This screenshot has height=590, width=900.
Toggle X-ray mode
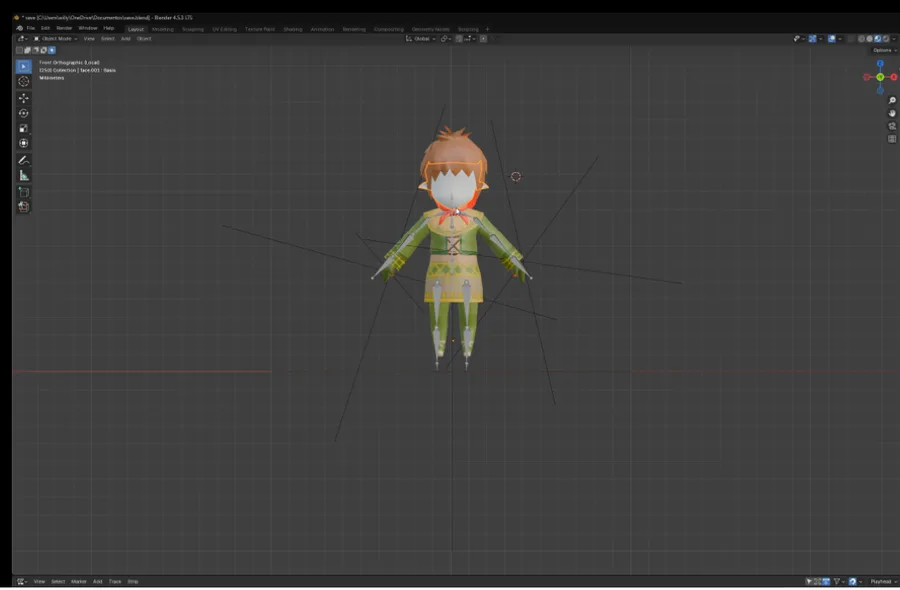coord(850,38)
